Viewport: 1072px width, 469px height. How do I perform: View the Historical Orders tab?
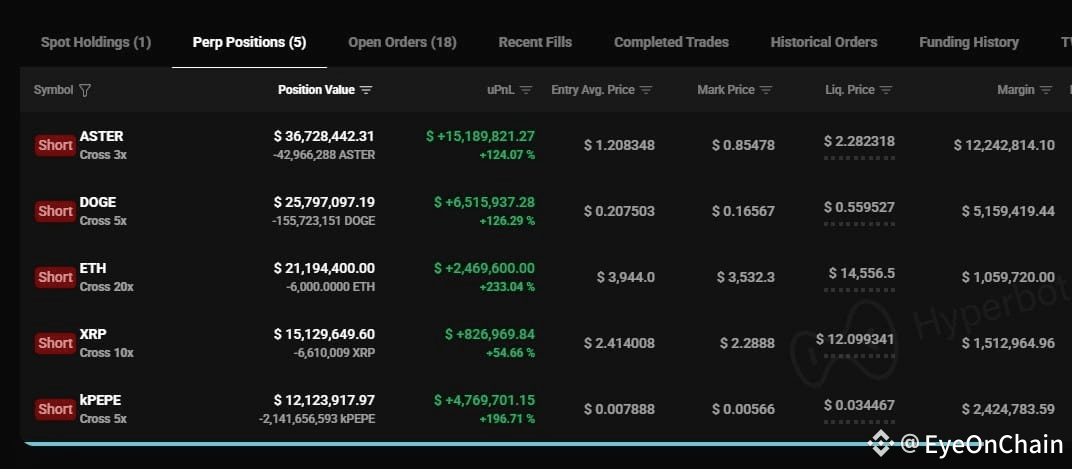(x=823, y=42)
